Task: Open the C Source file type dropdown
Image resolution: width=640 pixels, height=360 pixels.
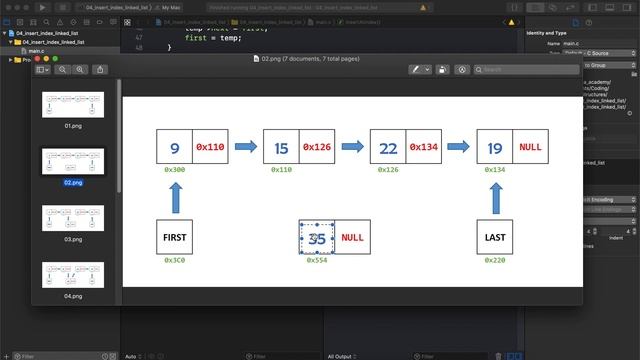Action: [600, 53]
